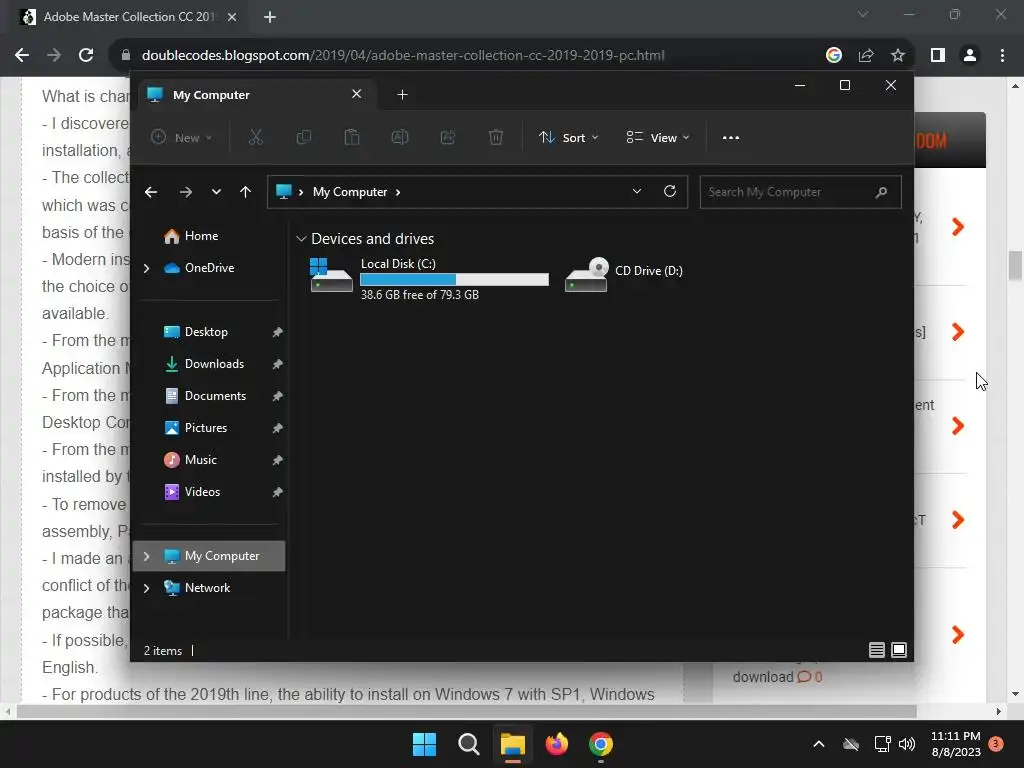Open the Windows Start menu
This screenshot has height=768, width=1024.
tap(424, 744)
